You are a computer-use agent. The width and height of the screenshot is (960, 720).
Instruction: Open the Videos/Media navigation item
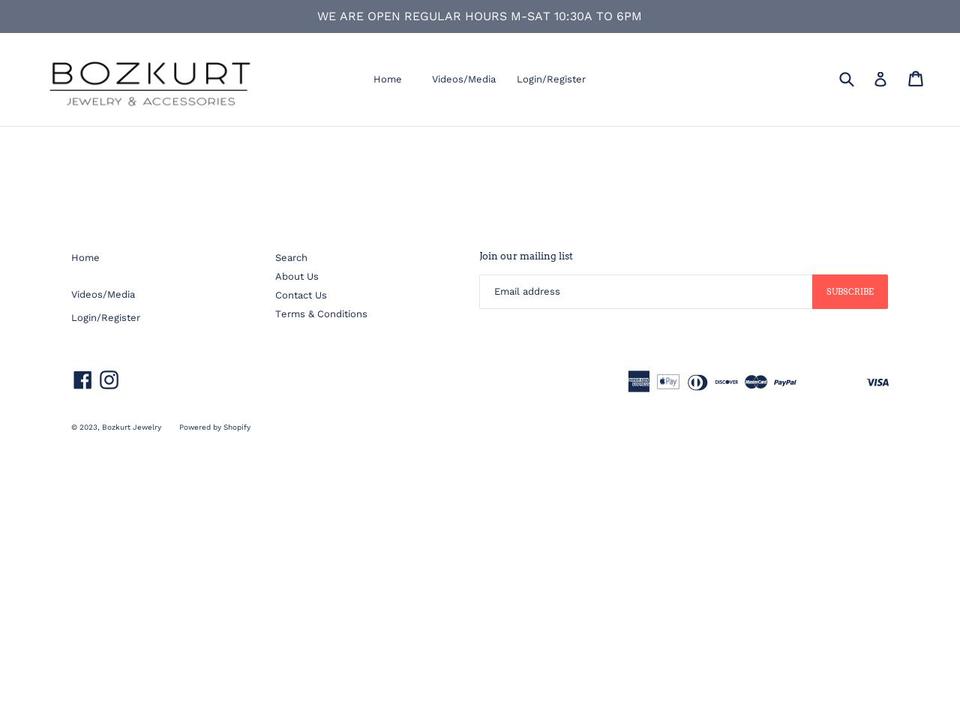(463, 79)
